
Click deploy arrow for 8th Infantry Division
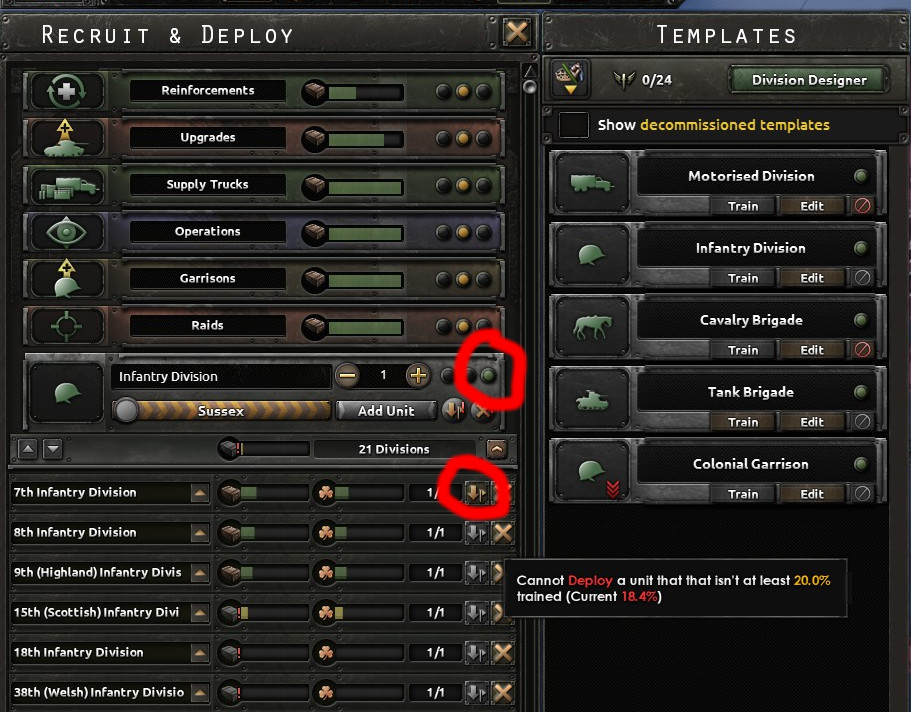(476, 532)
